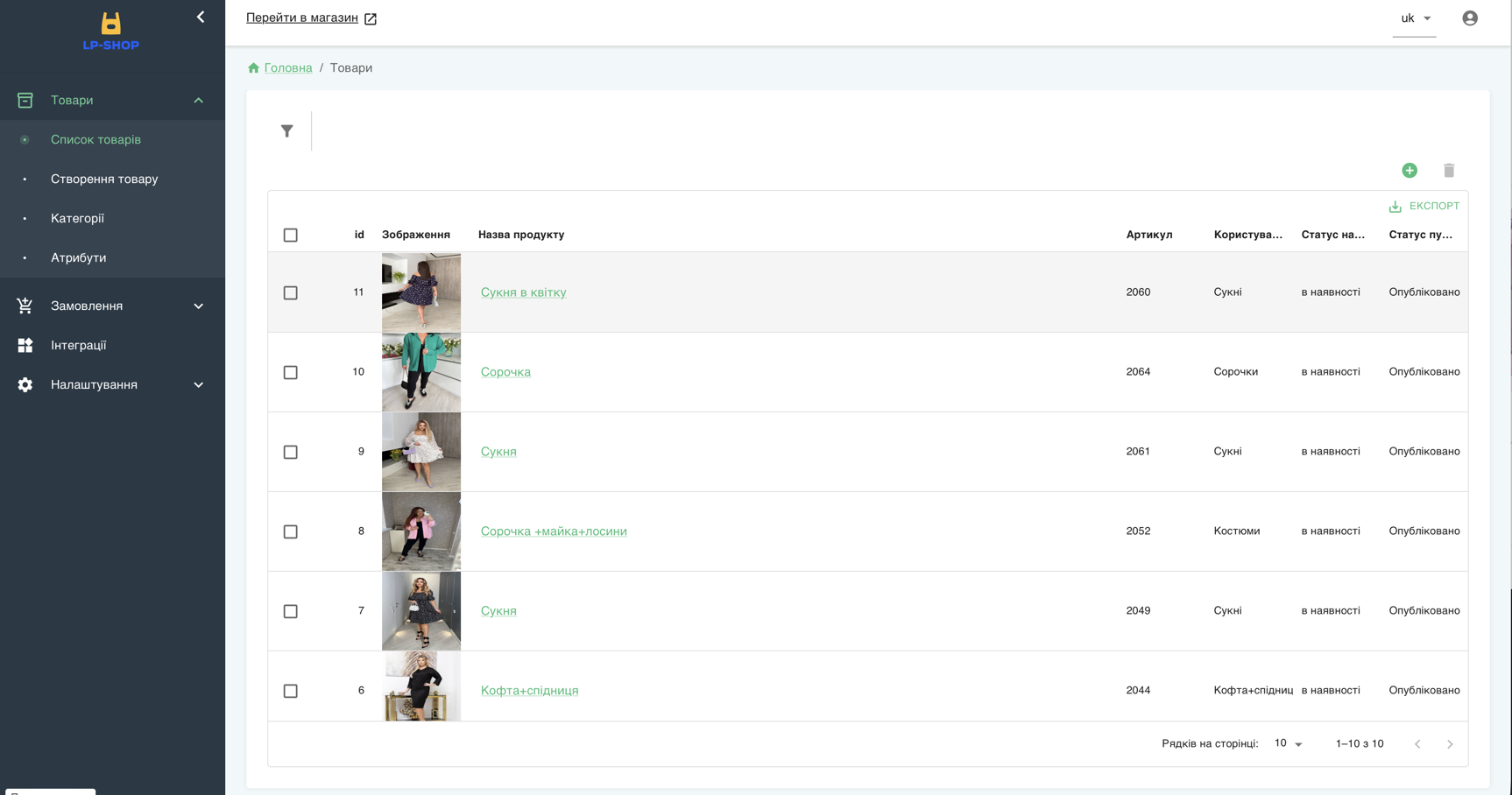Check the box for product id 11
The width and height of the screenshot is (1512, 795).
[x=291, y=292]
